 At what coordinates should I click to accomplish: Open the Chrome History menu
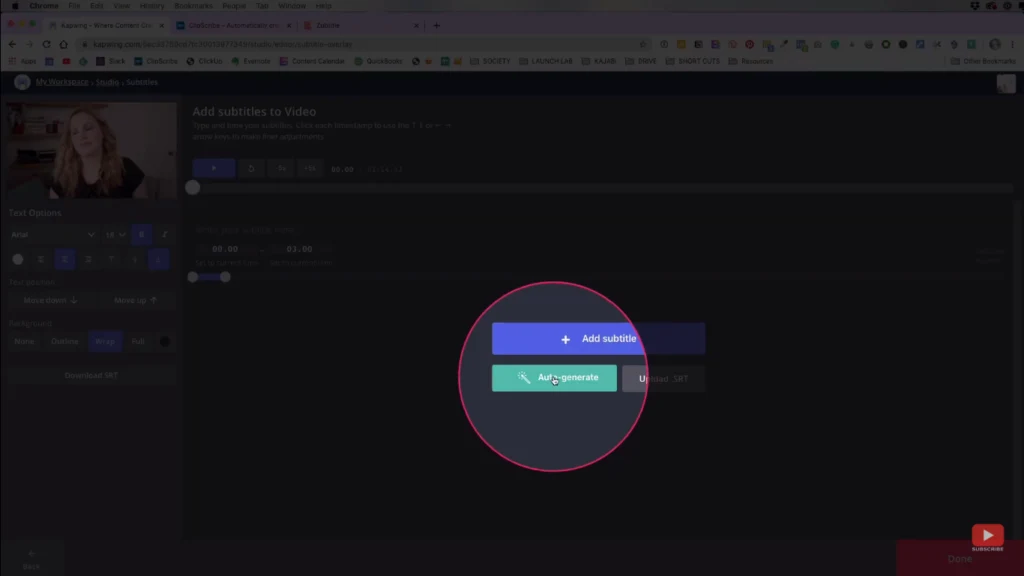pos(152,6)
